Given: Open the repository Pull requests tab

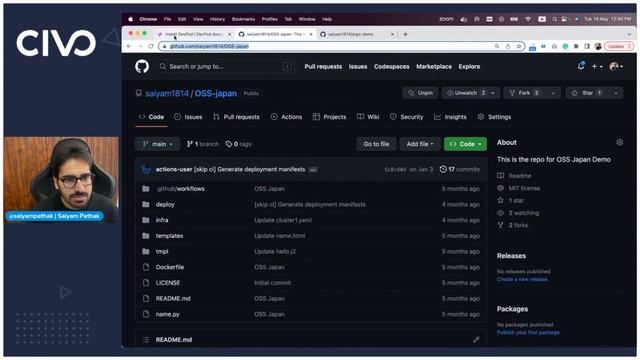Looking at the screenshot, I should tap(236, 117).
